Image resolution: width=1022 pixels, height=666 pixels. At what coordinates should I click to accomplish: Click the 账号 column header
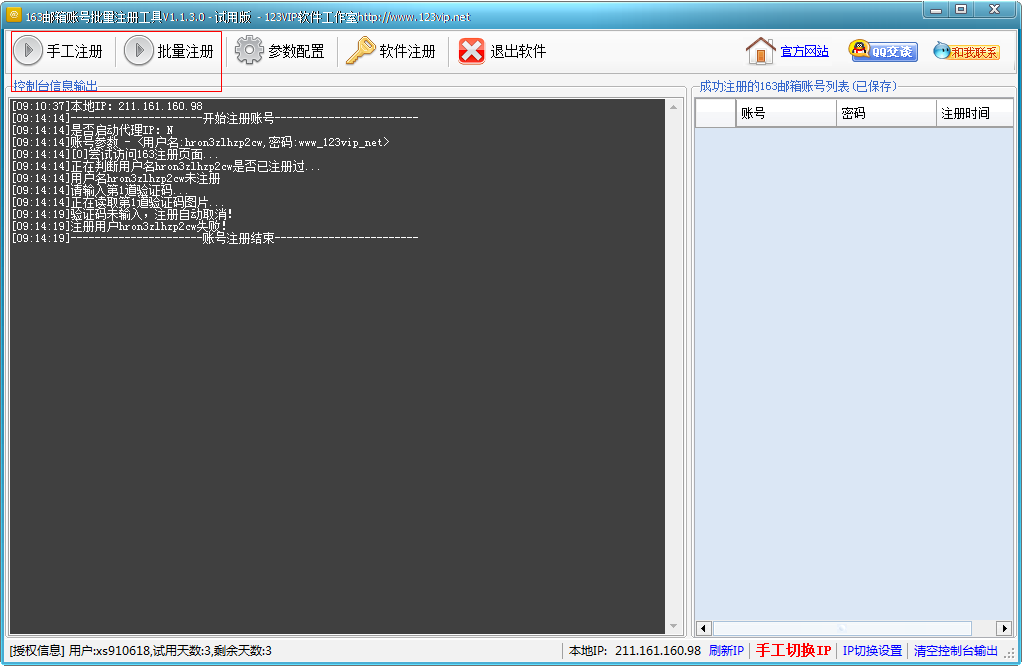coord(786,113)
